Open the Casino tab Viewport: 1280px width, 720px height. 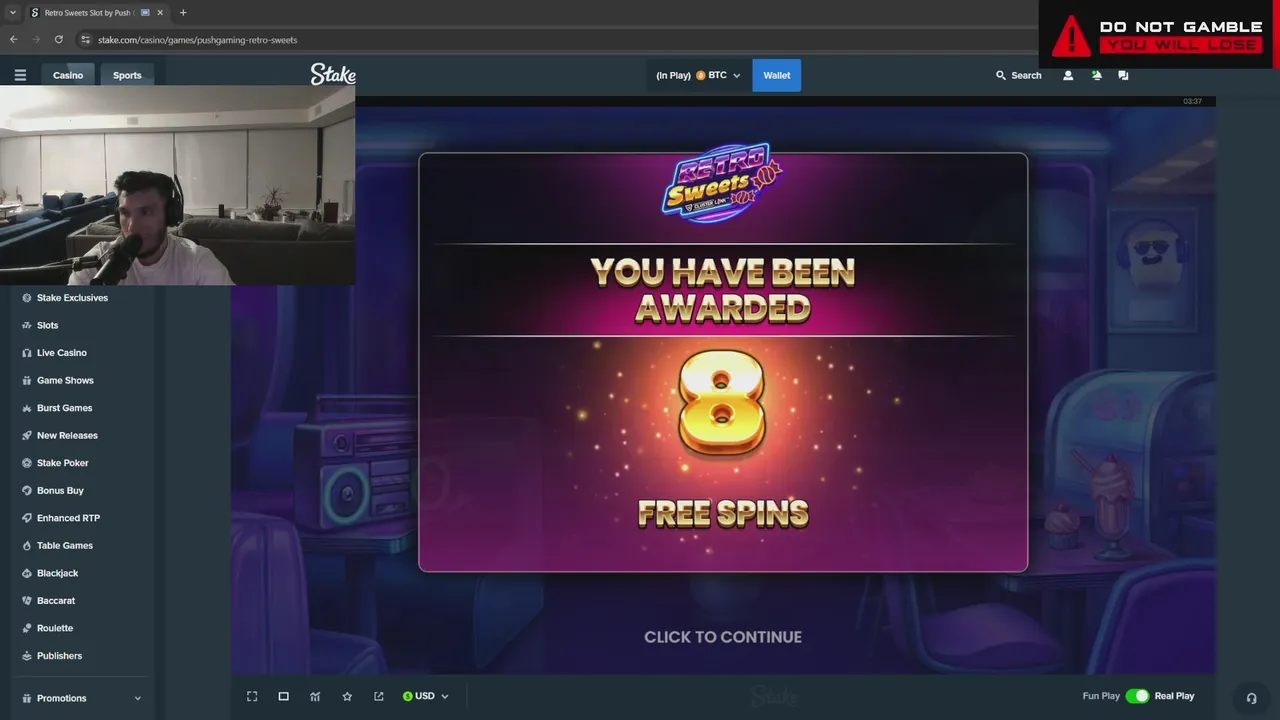coord(68,75)
